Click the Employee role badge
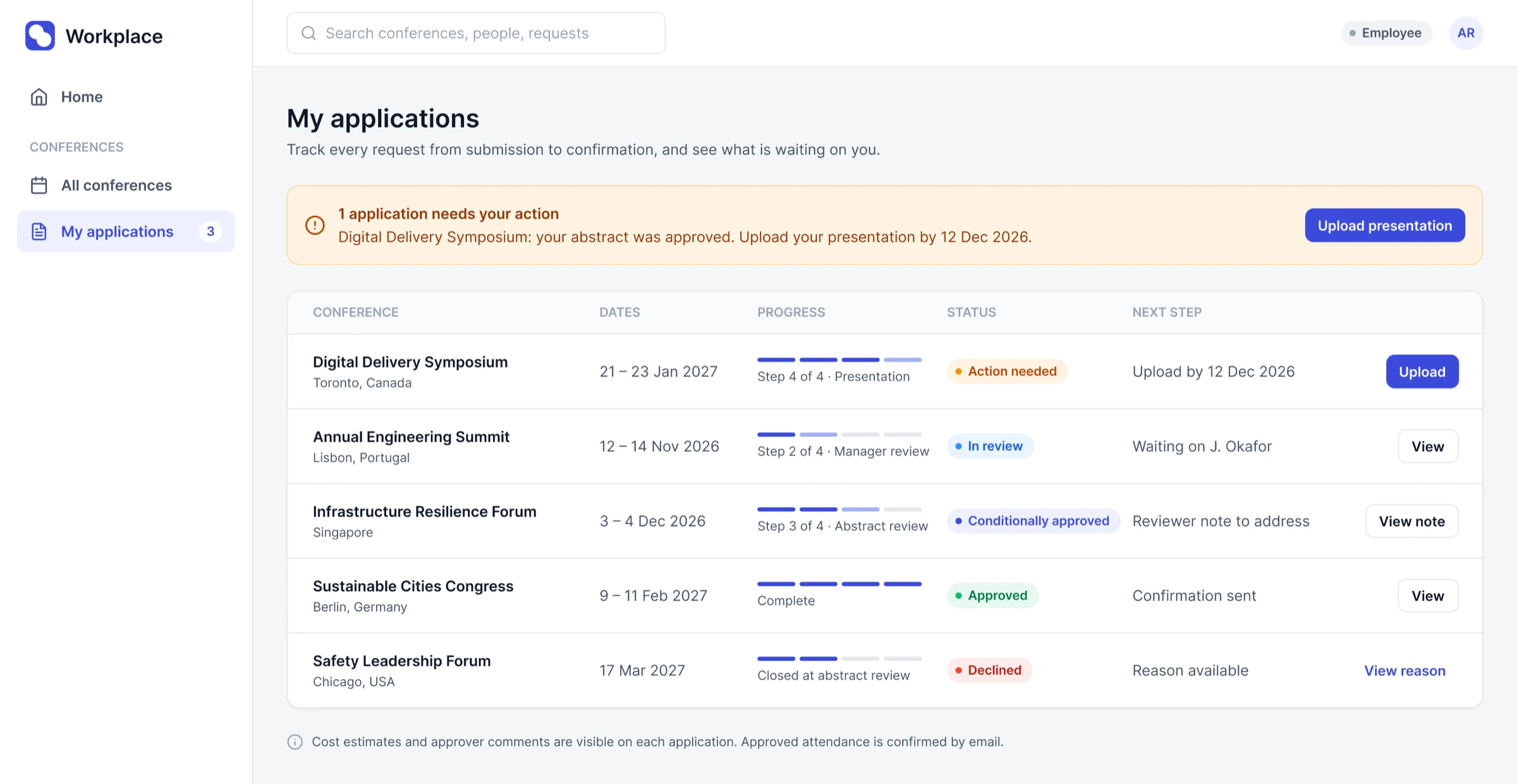1517x784 pixels. point(1386,33)
